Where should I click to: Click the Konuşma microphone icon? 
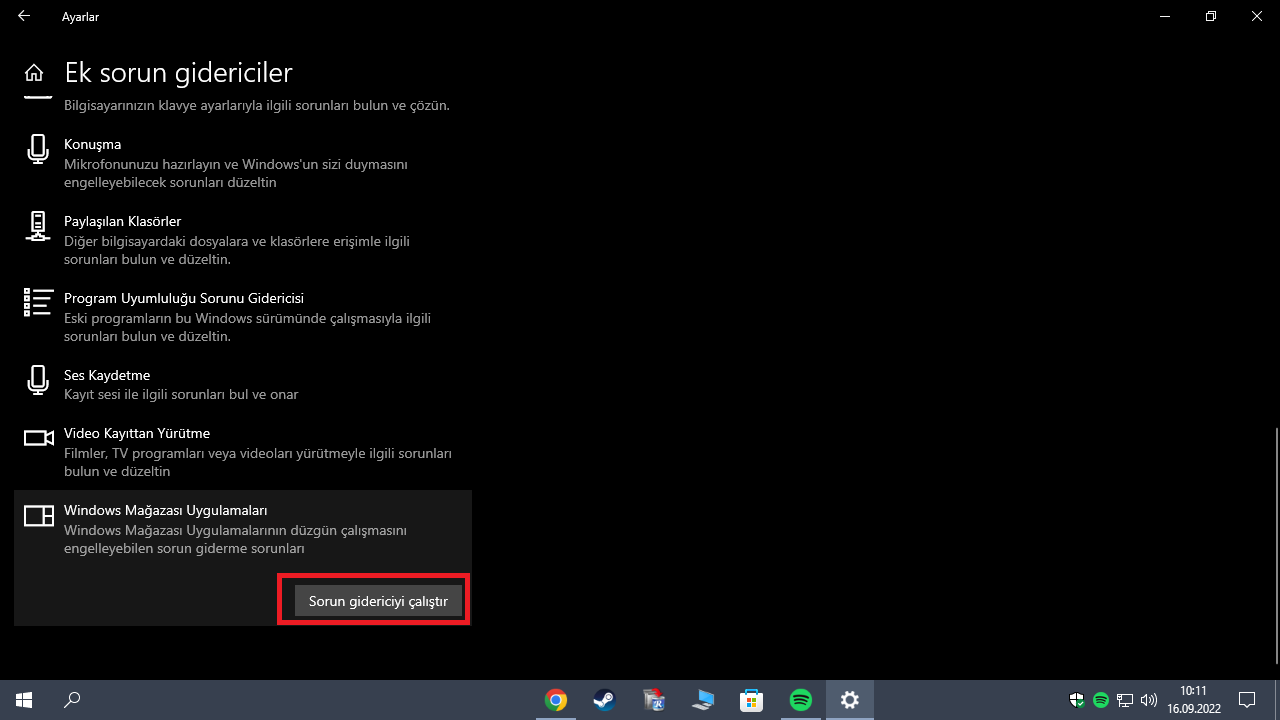38,150
